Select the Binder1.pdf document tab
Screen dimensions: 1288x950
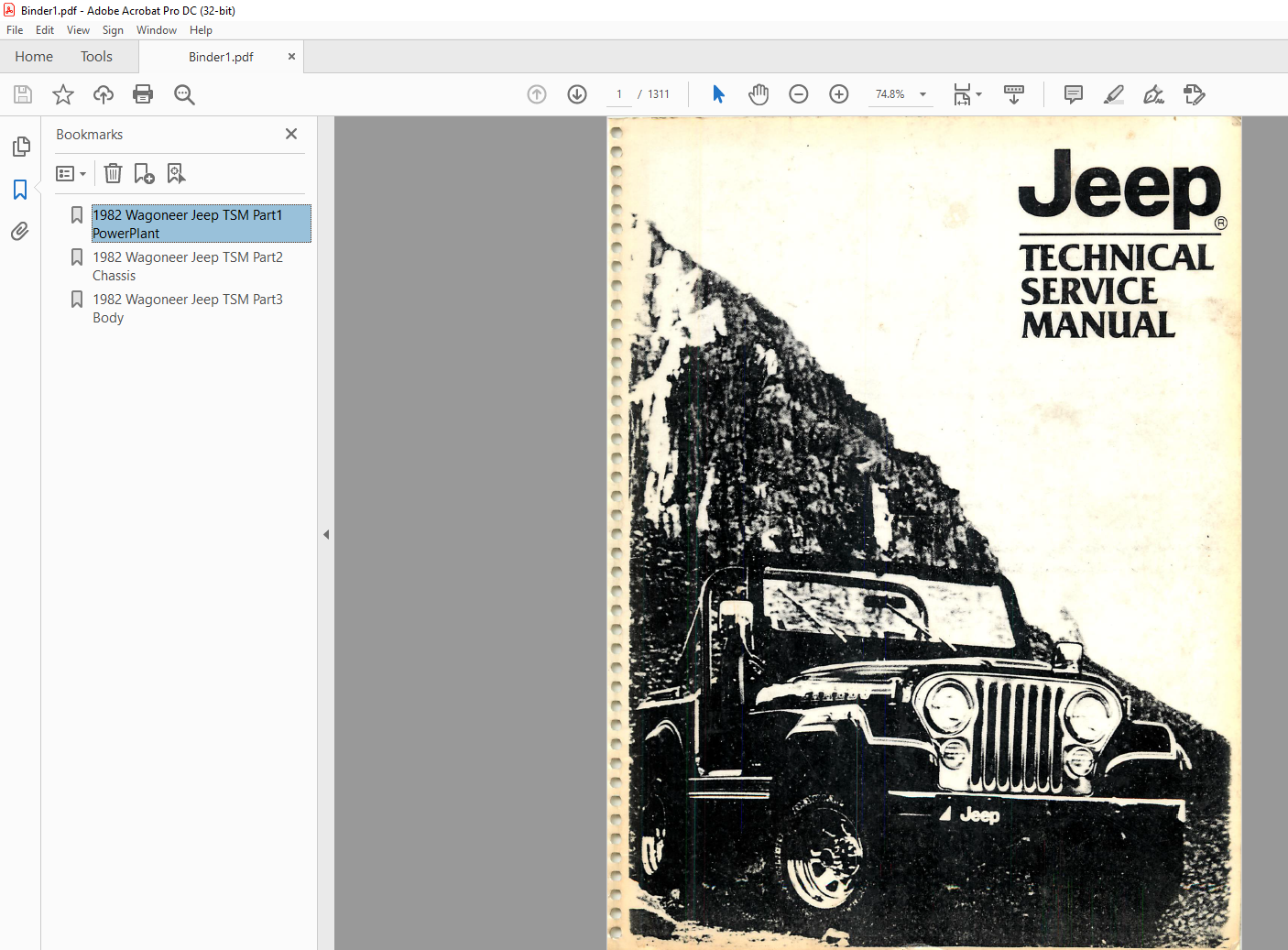[x=221, y=57]
